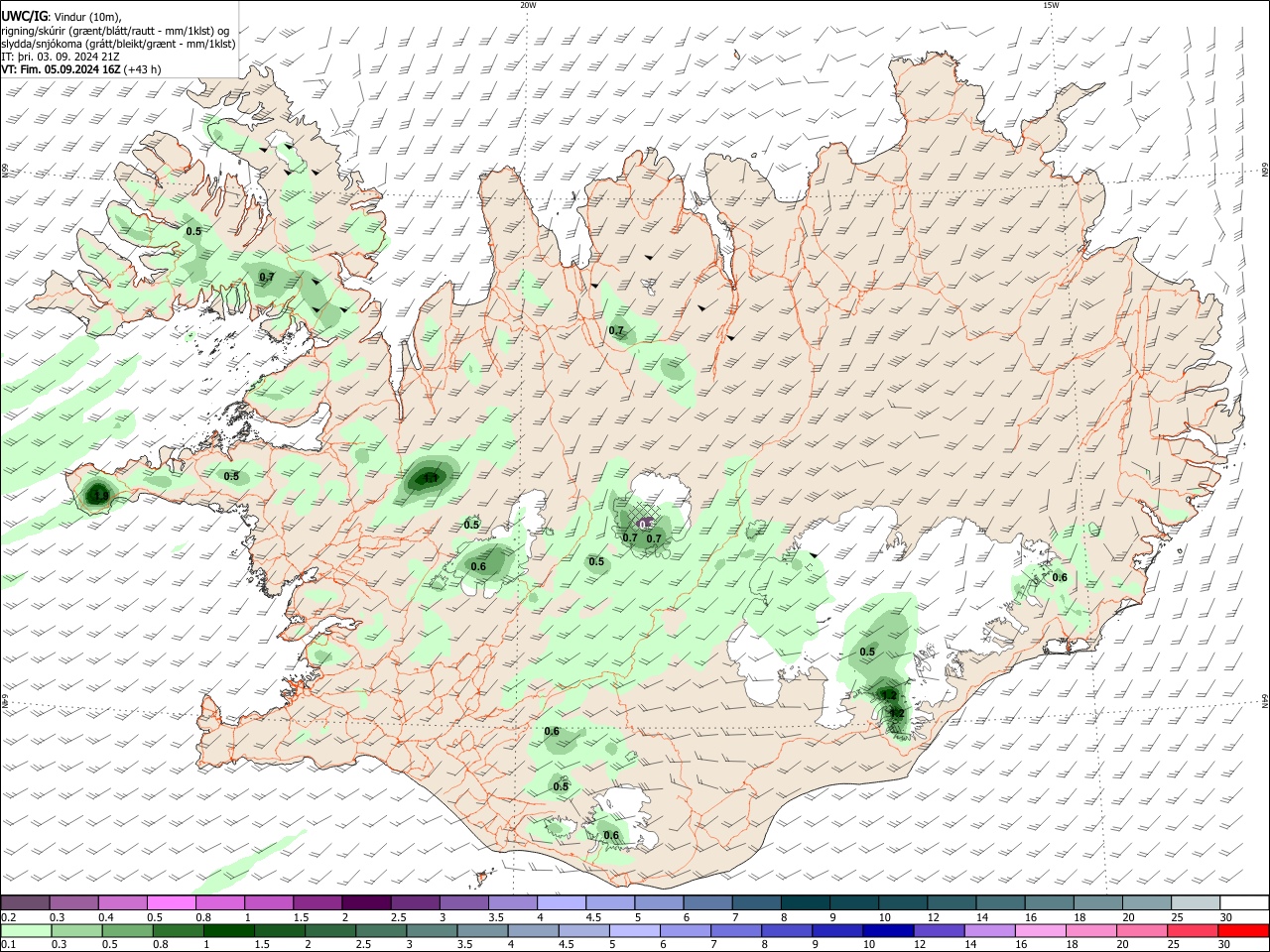Viewport: 1270px width, 952px height.
Task: Click the '15W' longitude label
Action: [1051, 5]
